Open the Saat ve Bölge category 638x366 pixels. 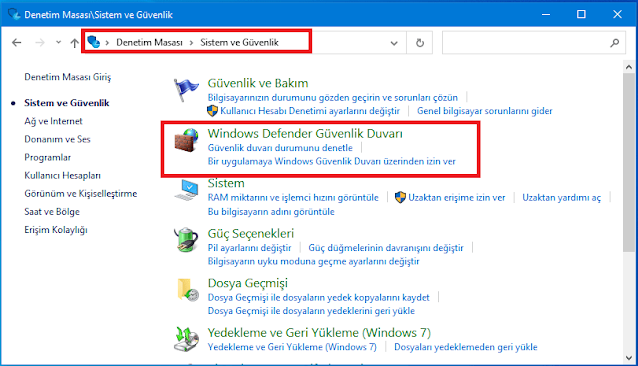pos(52,212)
